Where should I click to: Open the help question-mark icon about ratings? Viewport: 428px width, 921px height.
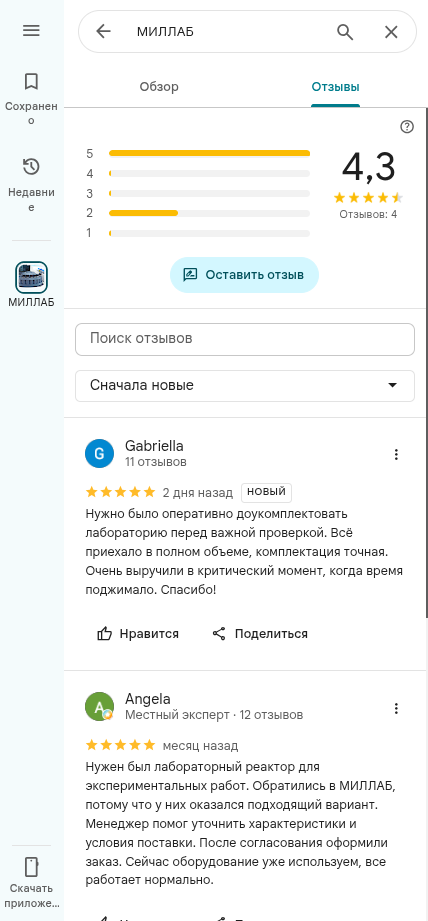coord(407,127)
